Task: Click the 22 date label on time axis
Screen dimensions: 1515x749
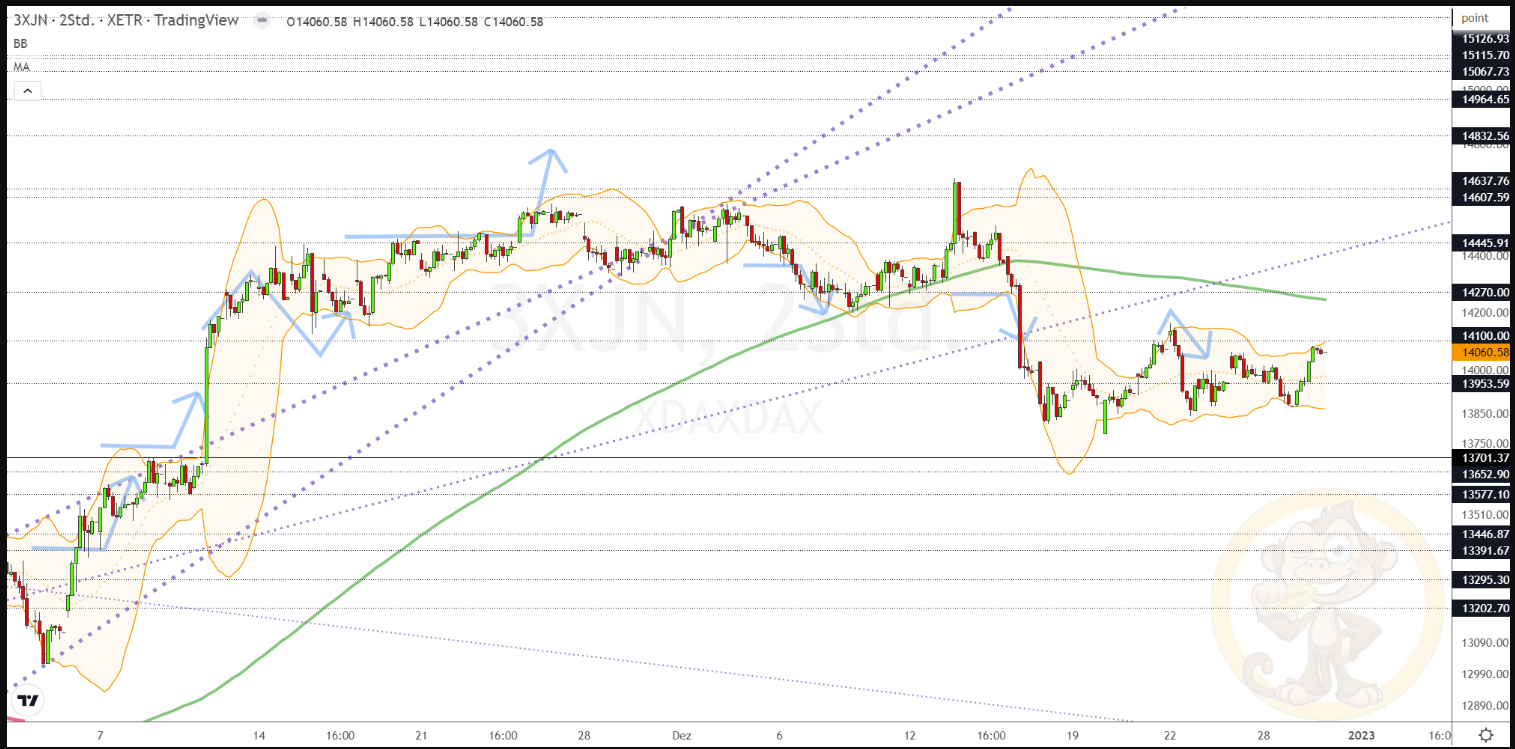Action: click(x=1169, y=735)
